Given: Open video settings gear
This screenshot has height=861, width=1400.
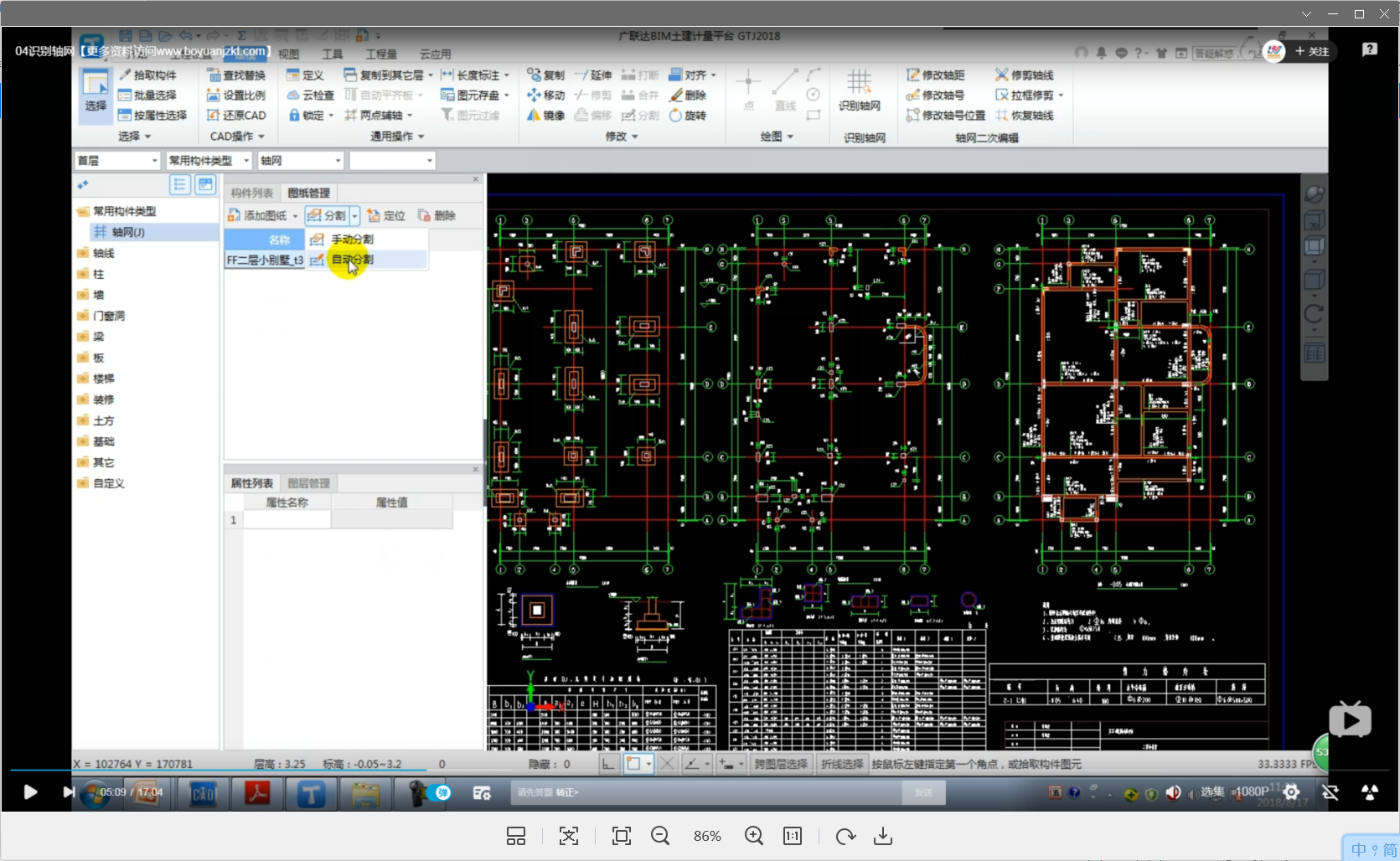Looking at the screenshot, I should pyautogui.click(x=1291, y=791).
